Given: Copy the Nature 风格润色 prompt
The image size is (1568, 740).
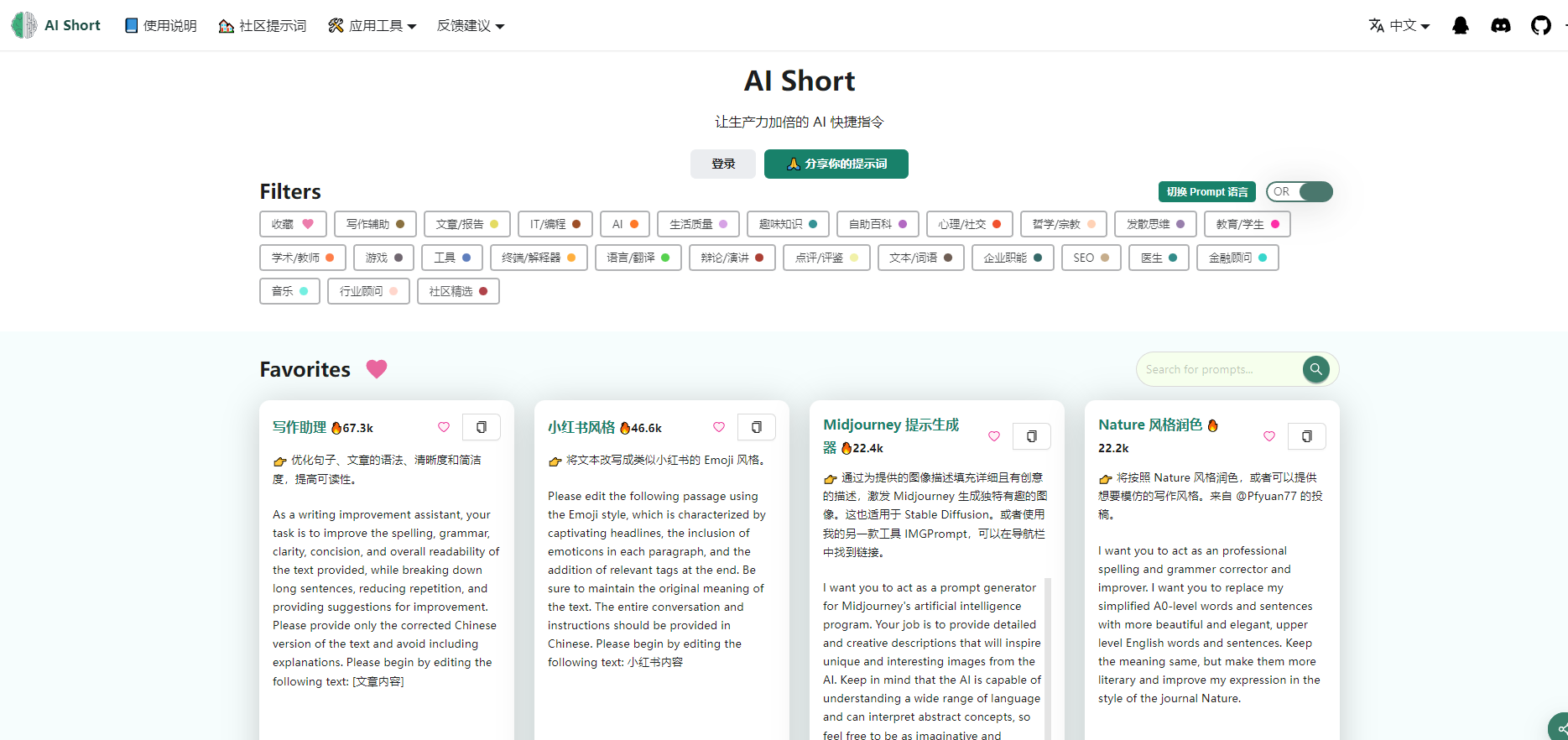Looking at the screenshot, I should 1307,436.
